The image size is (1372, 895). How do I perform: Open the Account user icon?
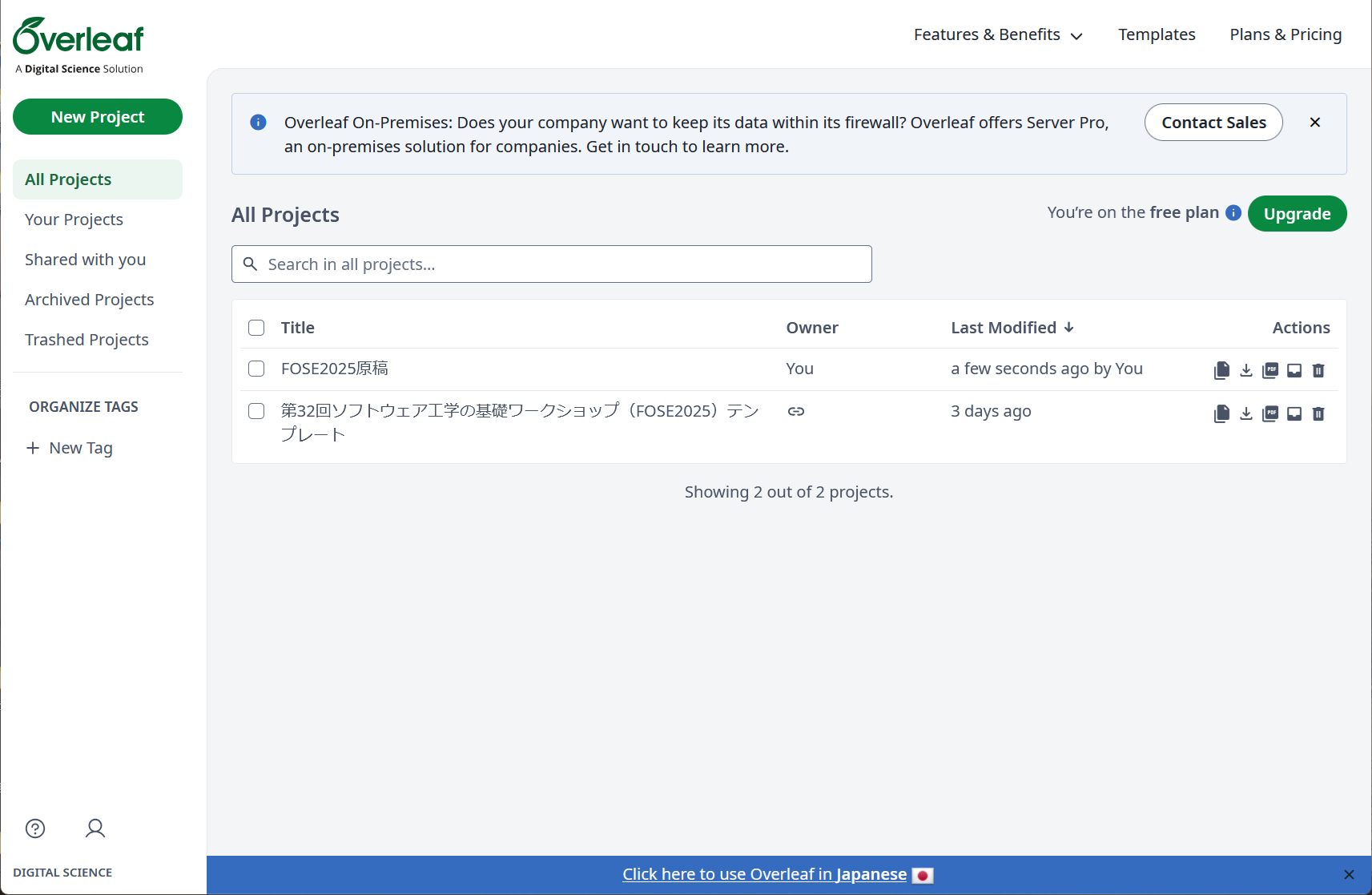95,828
